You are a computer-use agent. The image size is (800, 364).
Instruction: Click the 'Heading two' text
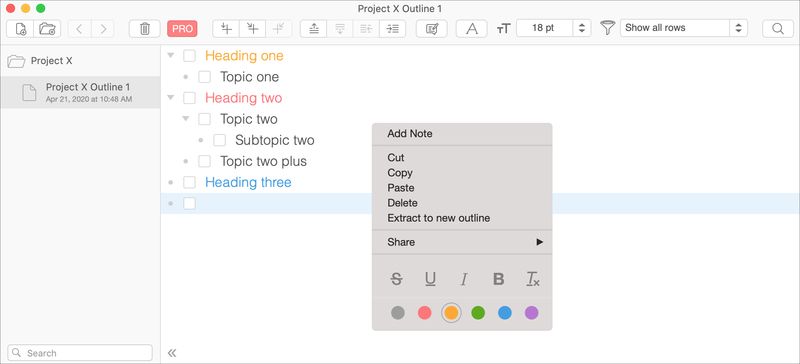243,98
